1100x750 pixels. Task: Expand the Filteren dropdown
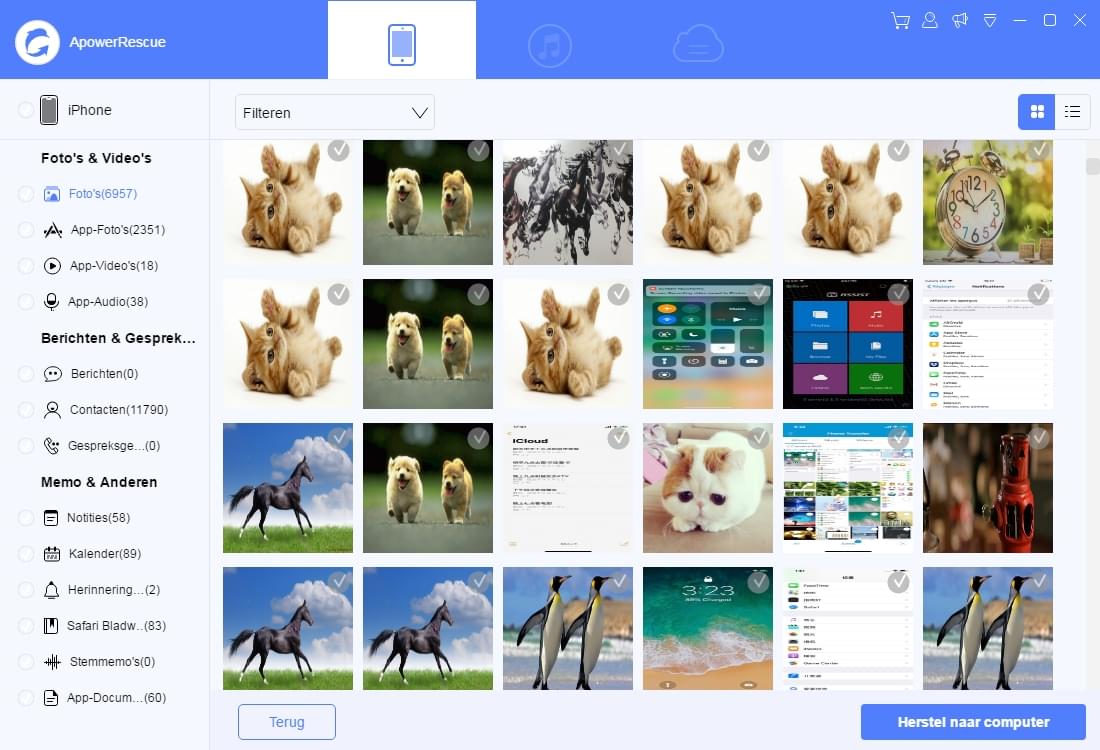(x=334, y=113)
